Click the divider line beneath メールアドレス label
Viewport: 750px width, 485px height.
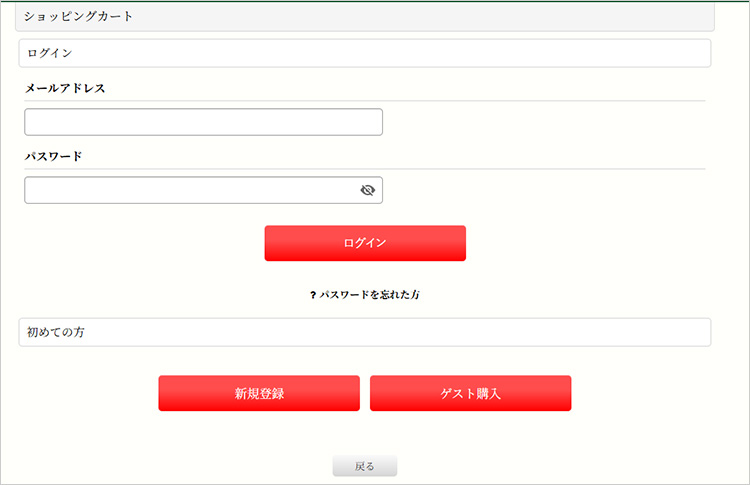tap(365, 101)
